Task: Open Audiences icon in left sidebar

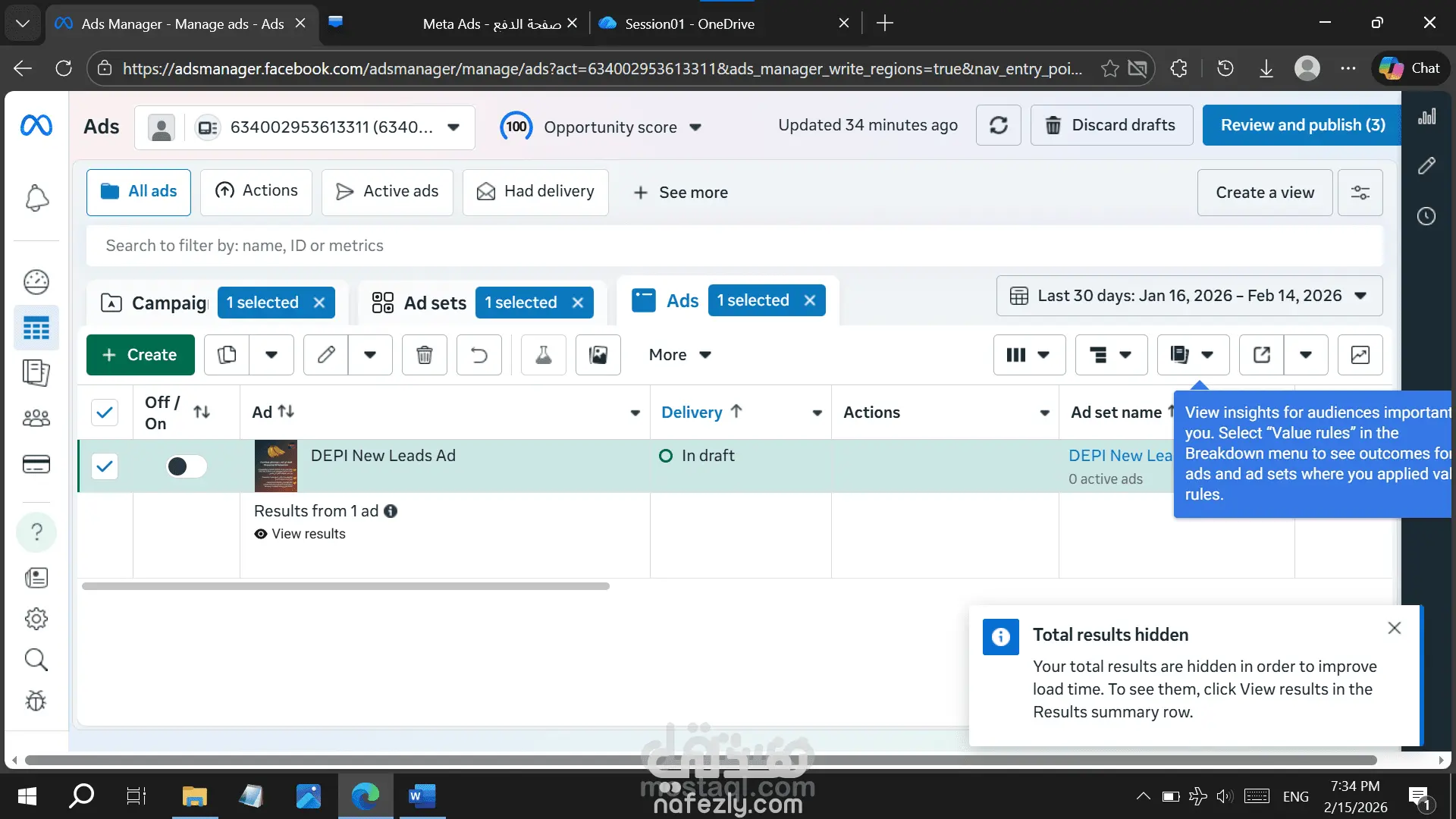Action: tap(36, 418)
